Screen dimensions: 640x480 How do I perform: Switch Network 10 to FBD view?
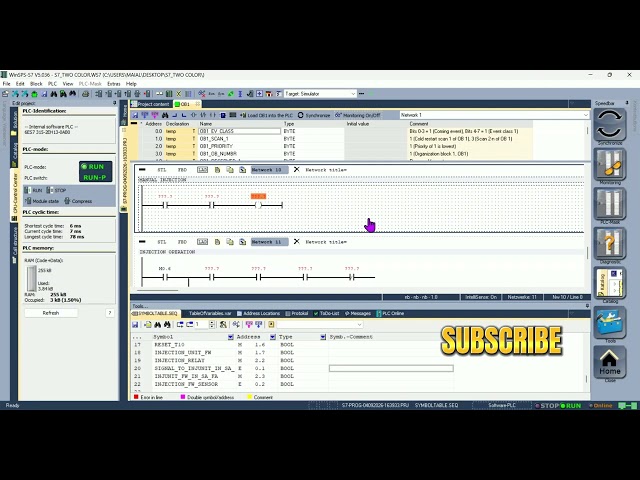coord(182,170)
